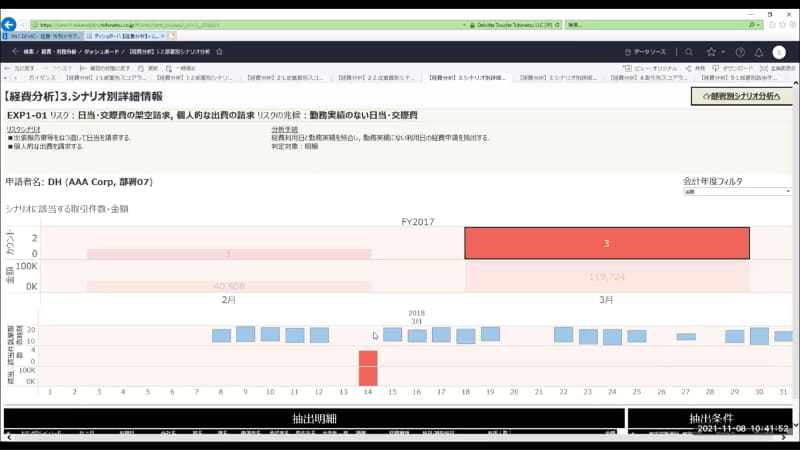This screenshot has width=800, height=450.
Task: Click the 更新 refresh toolbar item
Action: click(148, 68)
